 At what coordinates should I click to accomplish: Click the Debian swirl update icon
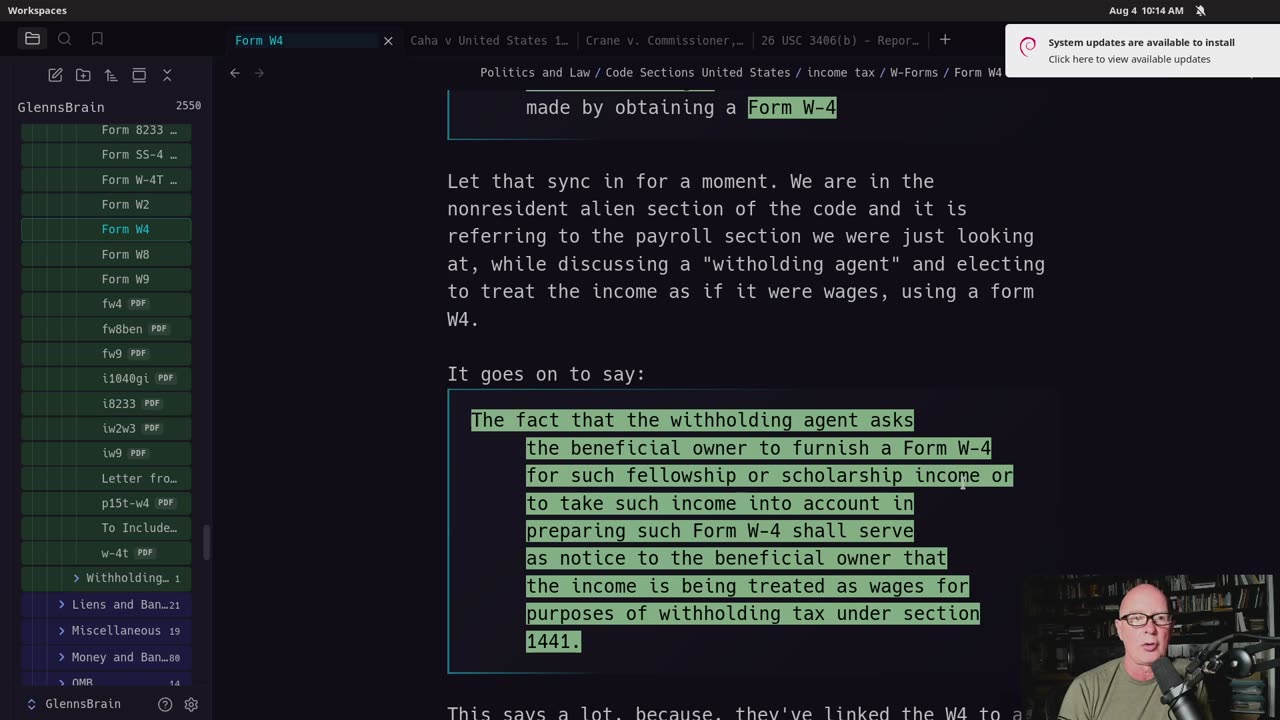1027,47
